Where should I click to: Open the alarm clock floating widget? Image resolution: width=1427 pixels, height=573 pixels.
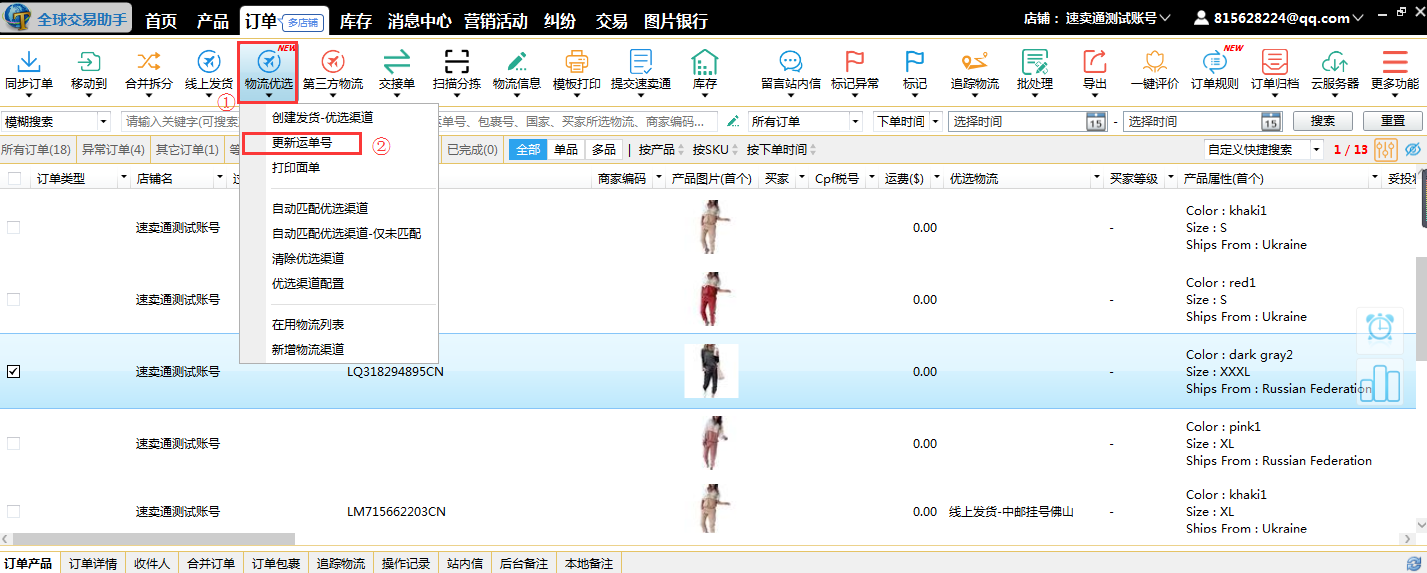pos(1380,328)
